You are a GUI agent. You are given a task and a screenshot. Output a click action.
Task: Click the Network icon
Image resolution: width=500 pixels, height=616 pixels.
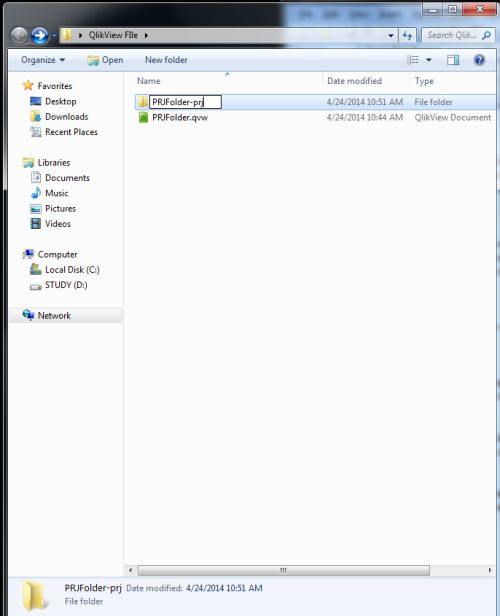tap(28, 315)
